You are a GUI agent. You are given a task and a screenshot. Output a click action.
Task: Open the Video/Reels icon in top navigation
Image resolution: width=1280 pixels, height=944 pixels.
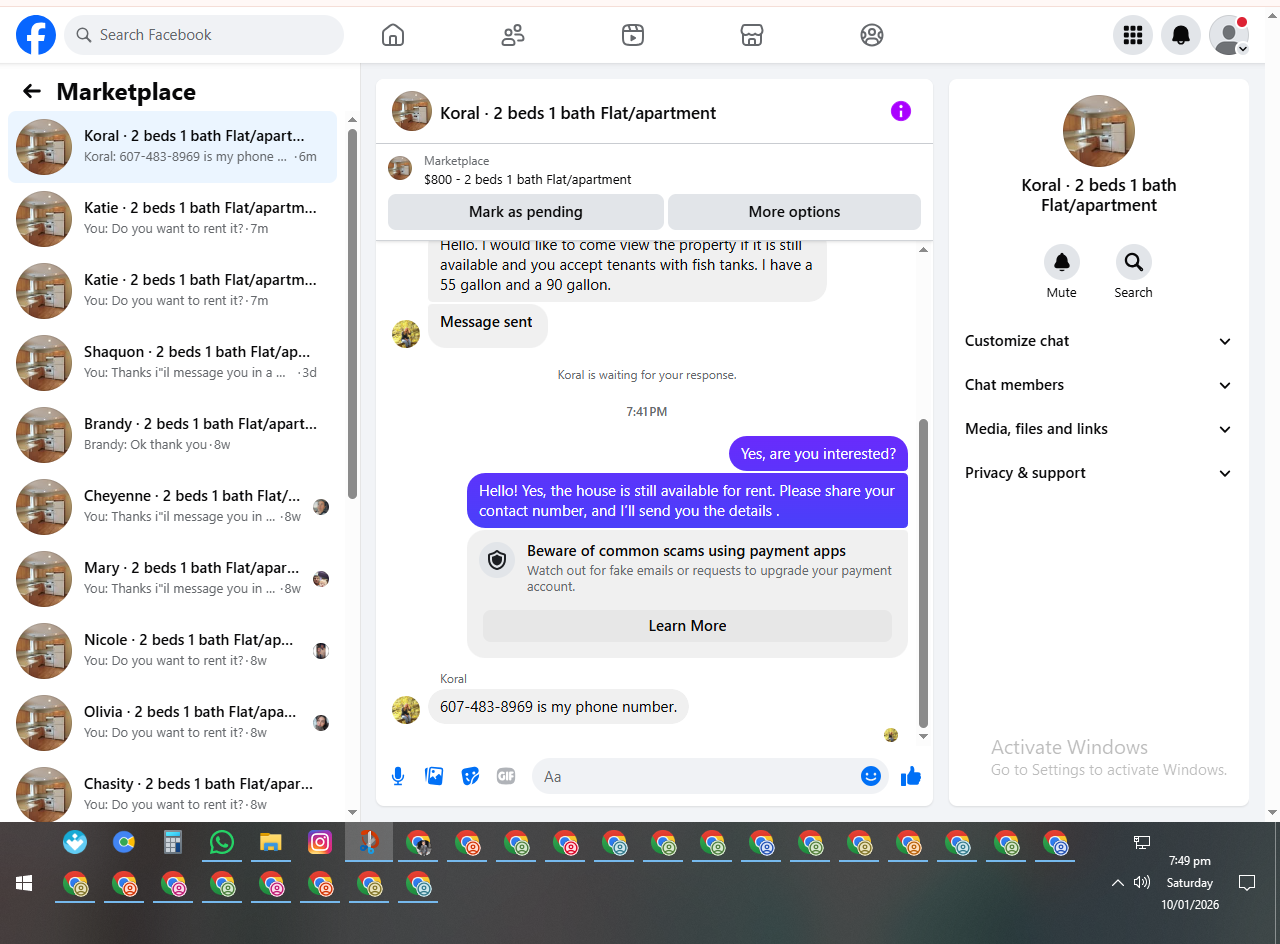tap(632, 35)
